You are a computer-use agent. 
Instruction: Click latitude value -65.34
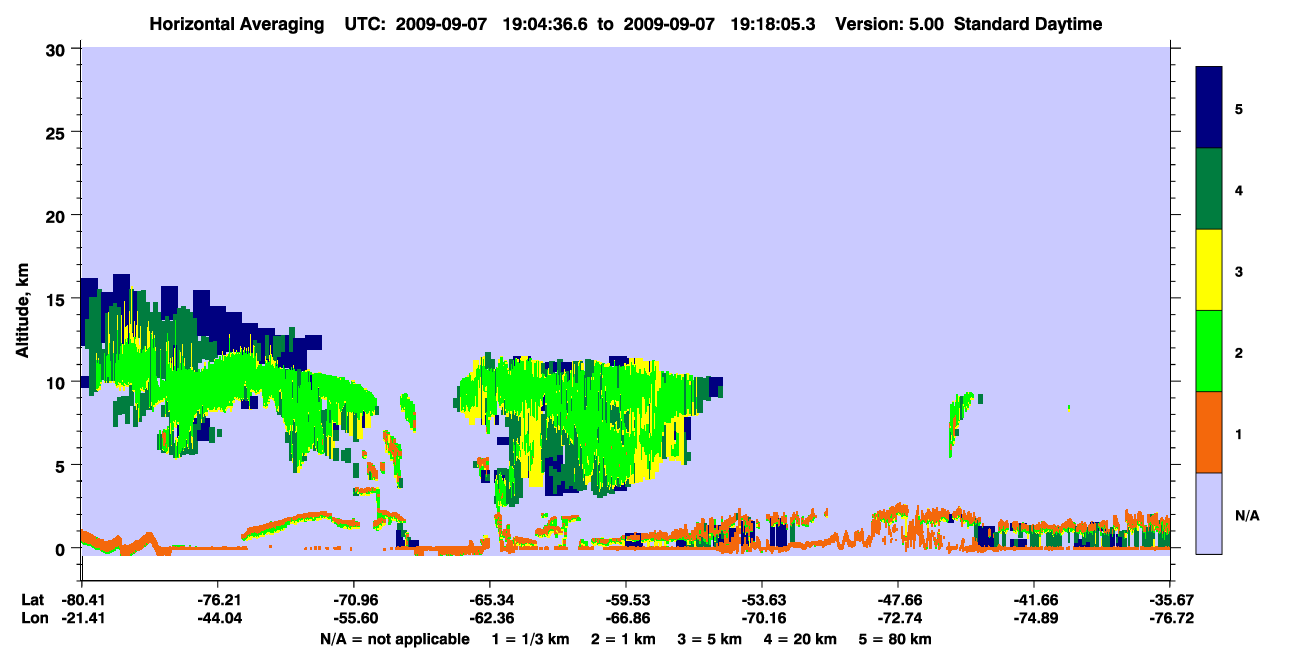(489, 600)
